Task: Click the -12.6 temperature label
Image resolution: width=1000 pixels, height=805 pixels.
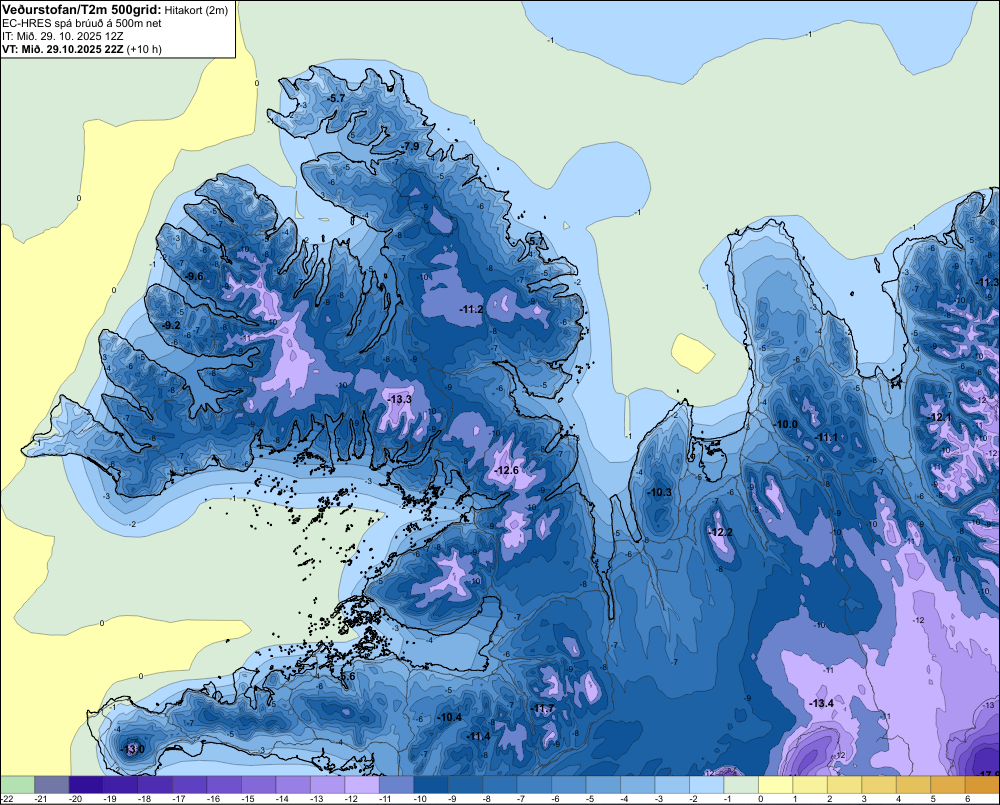Action: 506,470
